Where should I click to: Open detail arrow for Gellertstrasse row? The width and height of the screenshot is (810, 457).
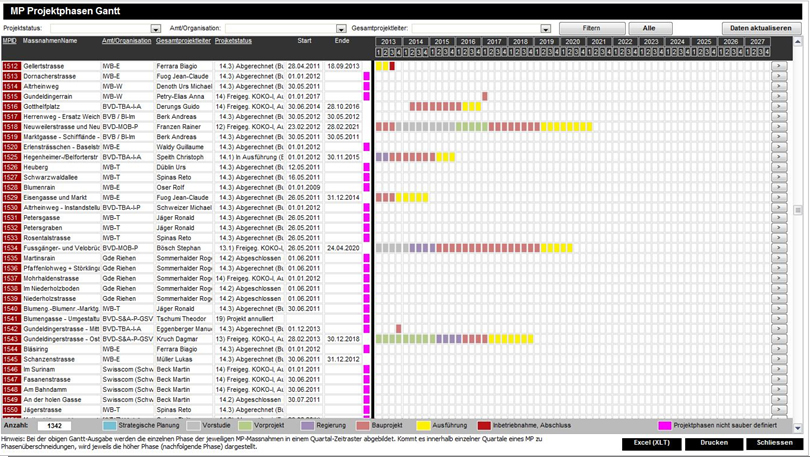click(x=780, y=65)
